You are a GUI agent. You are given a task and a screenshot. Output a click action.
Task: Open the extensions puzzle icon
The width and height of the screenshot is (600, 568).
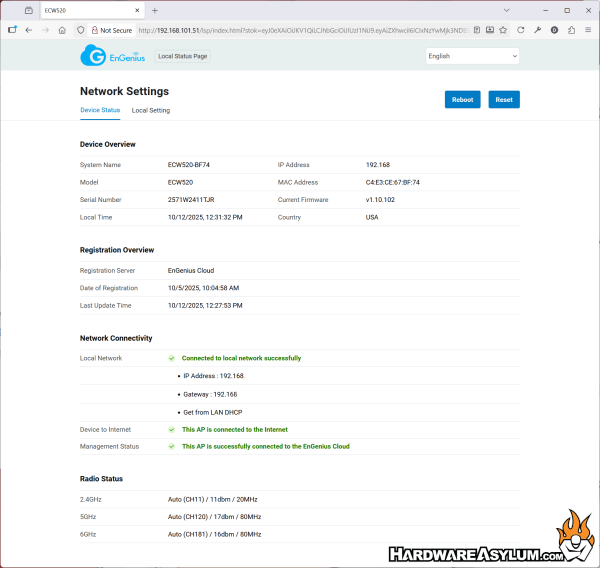(x=571, y=30)
